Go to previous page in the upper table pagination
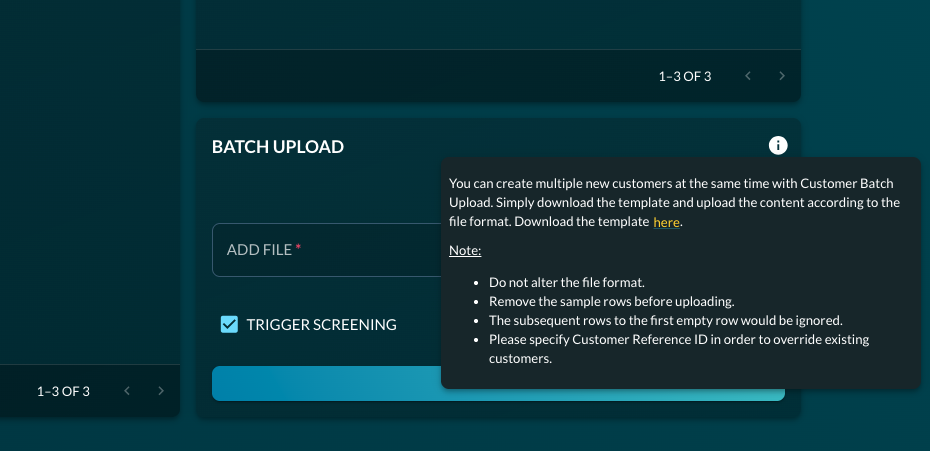Image resolution: width=930 pixels, height=451 pixels. click(748, 76)
